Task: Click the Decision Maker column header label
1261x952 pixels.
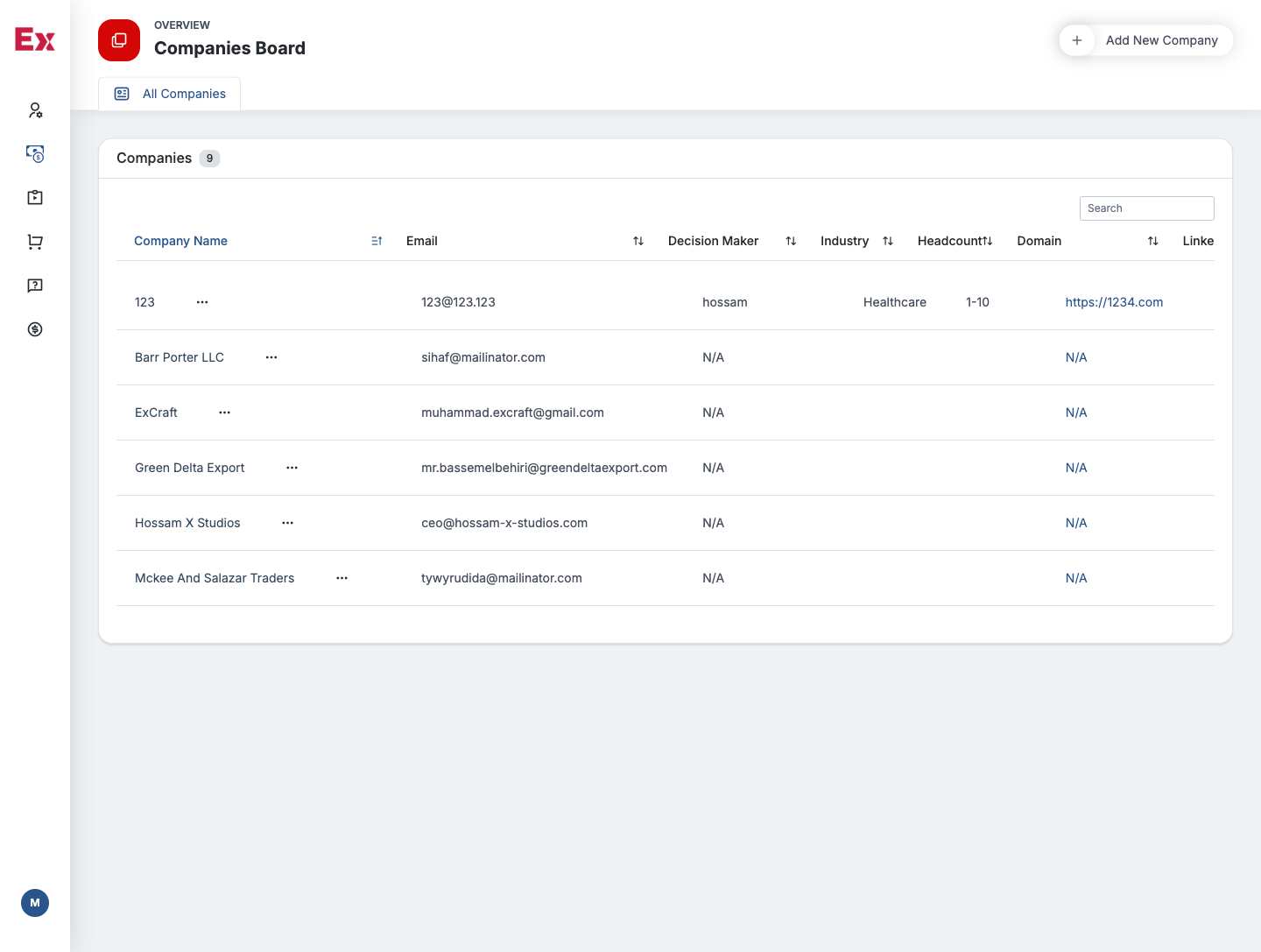Action: (x=713, y=241)
